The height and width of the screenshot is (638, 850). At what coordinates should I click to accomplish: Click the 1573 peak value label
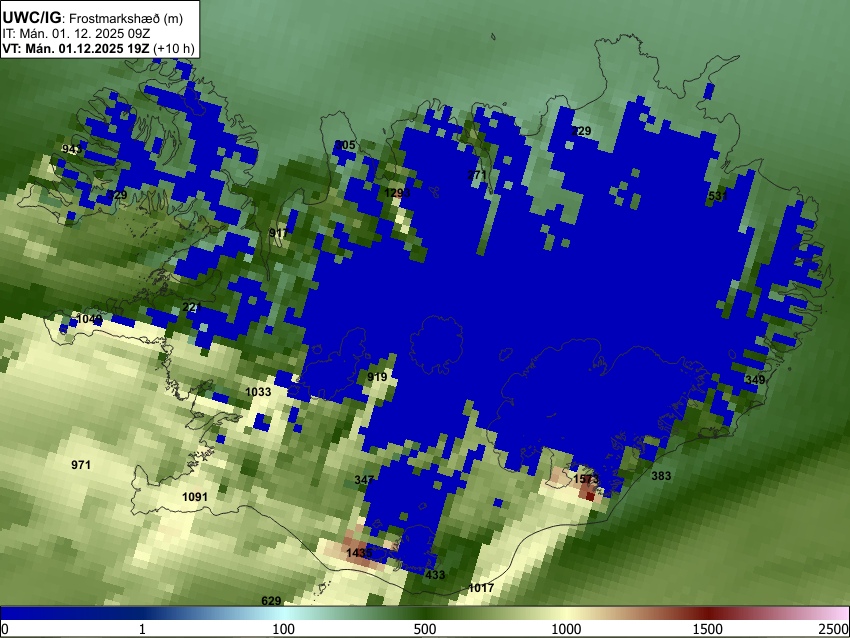click(x=586, y=479)
